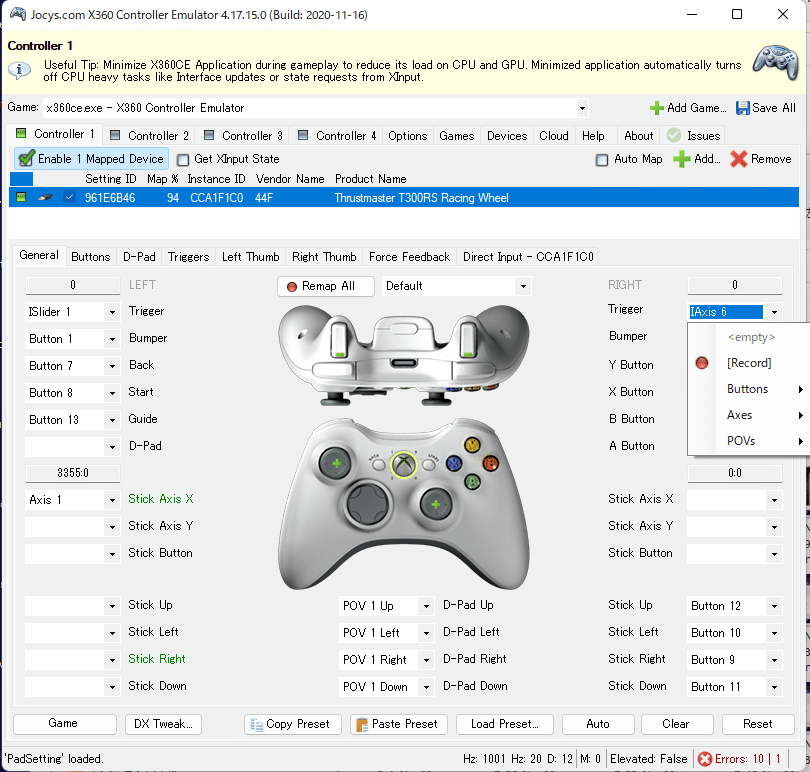Click the Remap All red record icon
Image resolution: width=810 pixels, height=772 pixels.
point(292,286)
